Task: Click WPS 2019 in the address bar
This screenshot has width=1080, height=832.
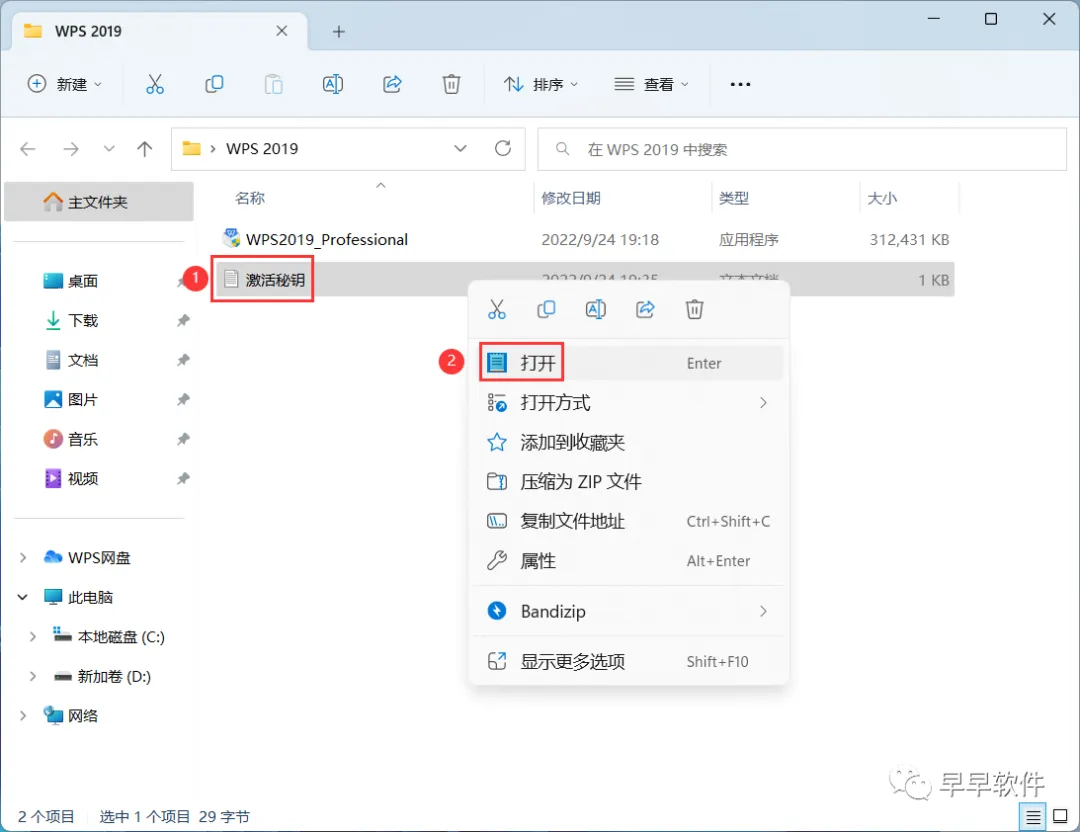Action: coord(262,149)
